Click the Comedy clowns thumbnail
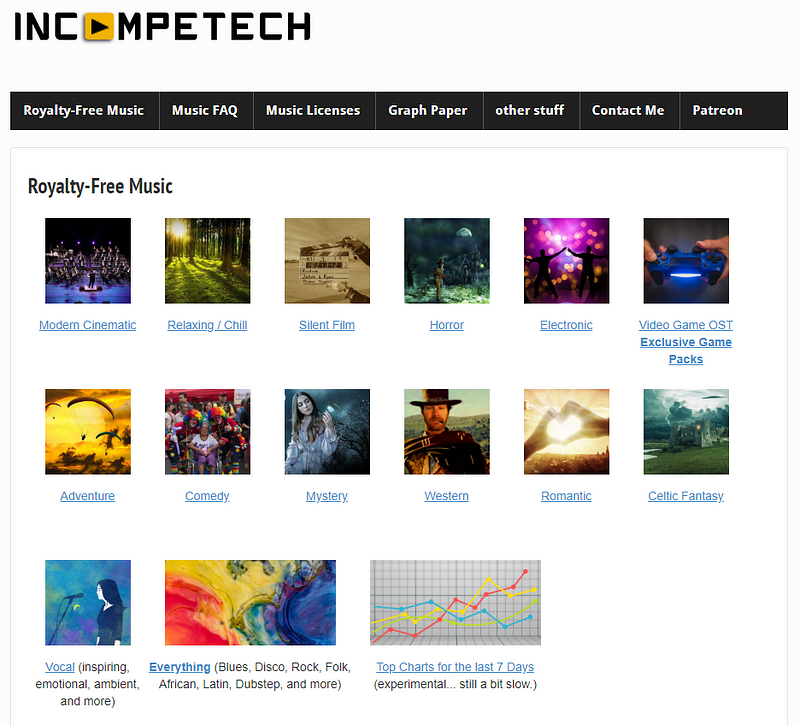800x726 pixels. pos(208,432)
